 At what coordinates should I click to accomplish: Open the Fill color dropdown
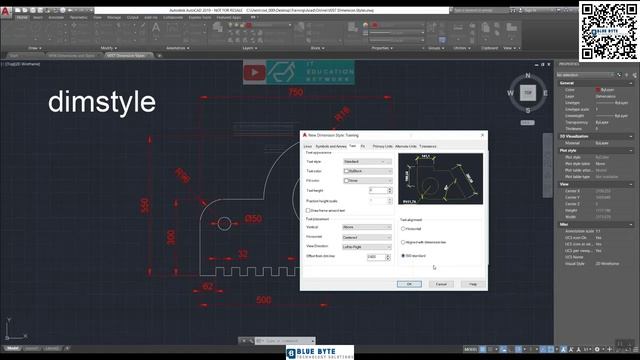367,180
